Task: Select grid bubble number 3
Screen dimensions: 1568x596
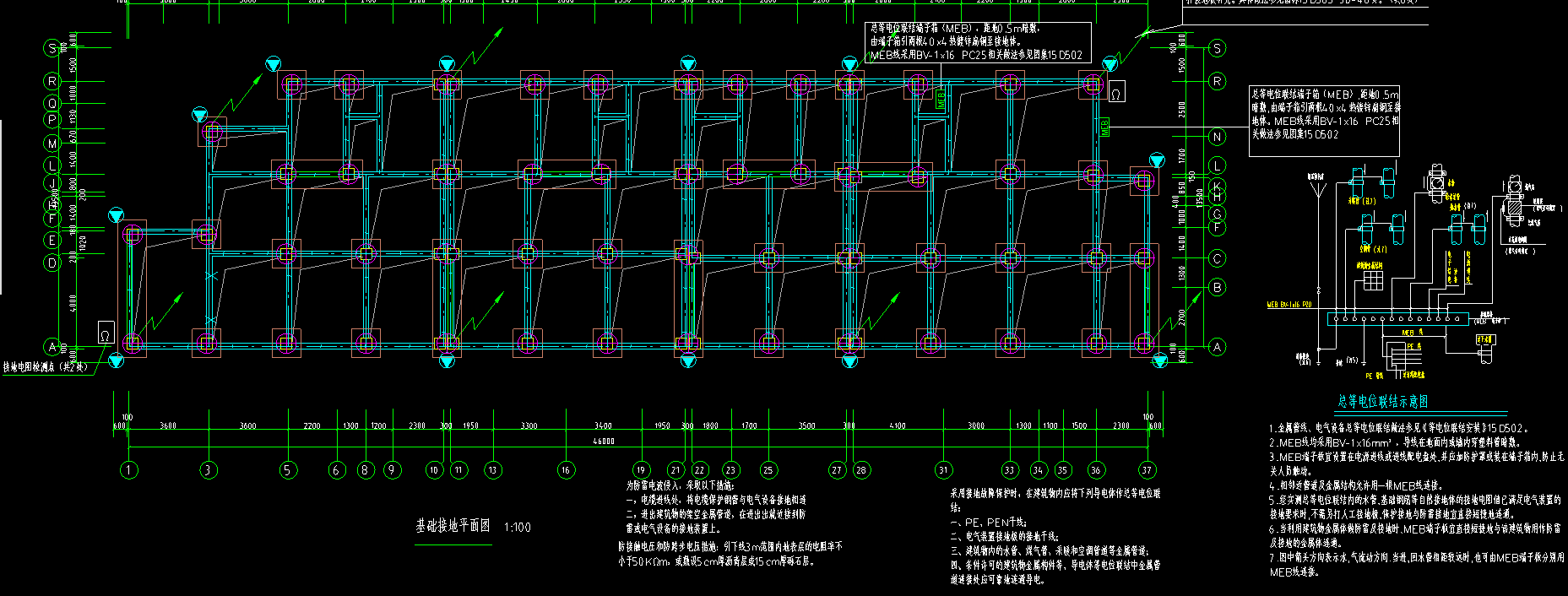Action: pyautogui.click(x=208, y=469)
